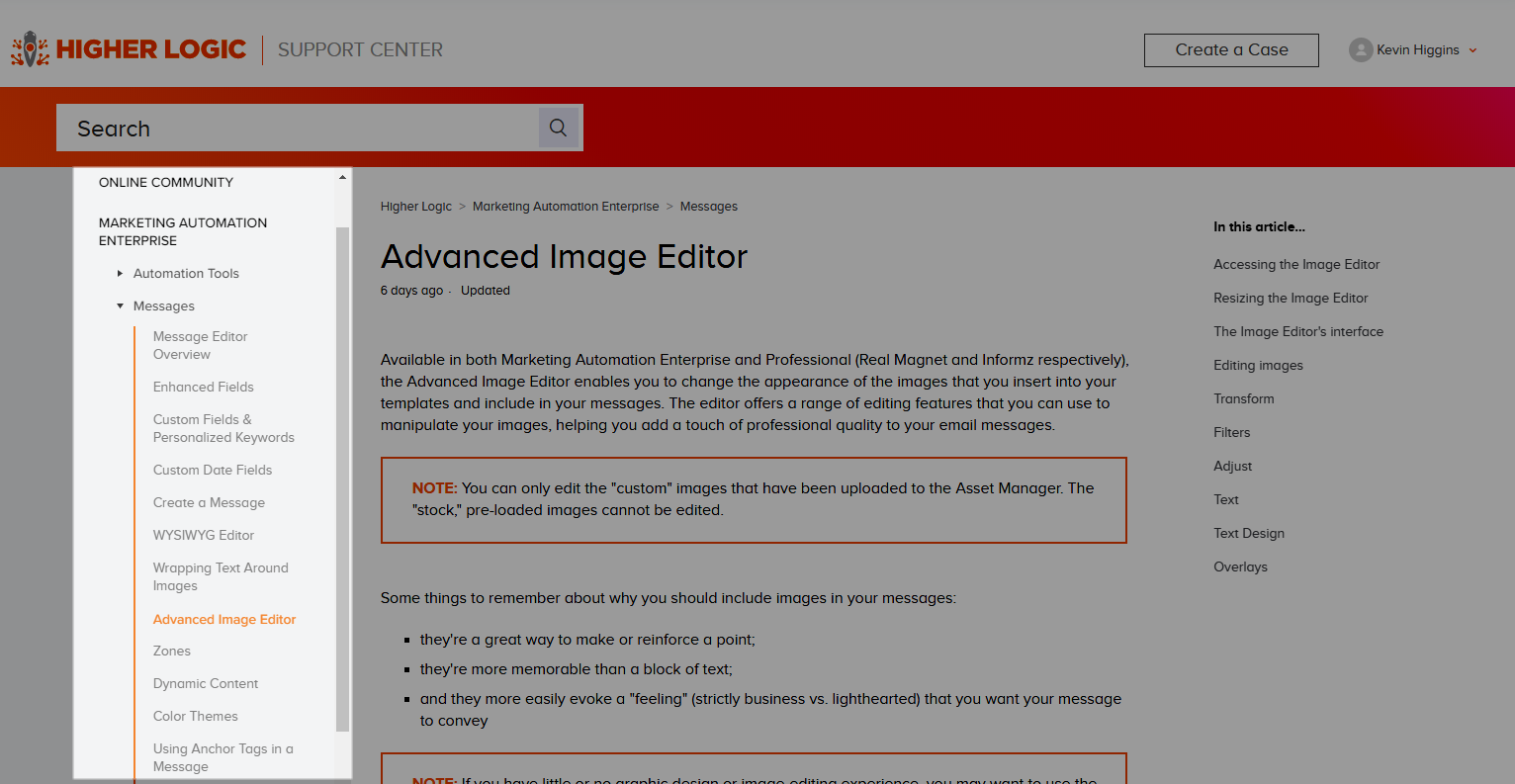Click the Higher Logic breadcrumb link
The image size is (1515, 784).
[x=416, y=207]
